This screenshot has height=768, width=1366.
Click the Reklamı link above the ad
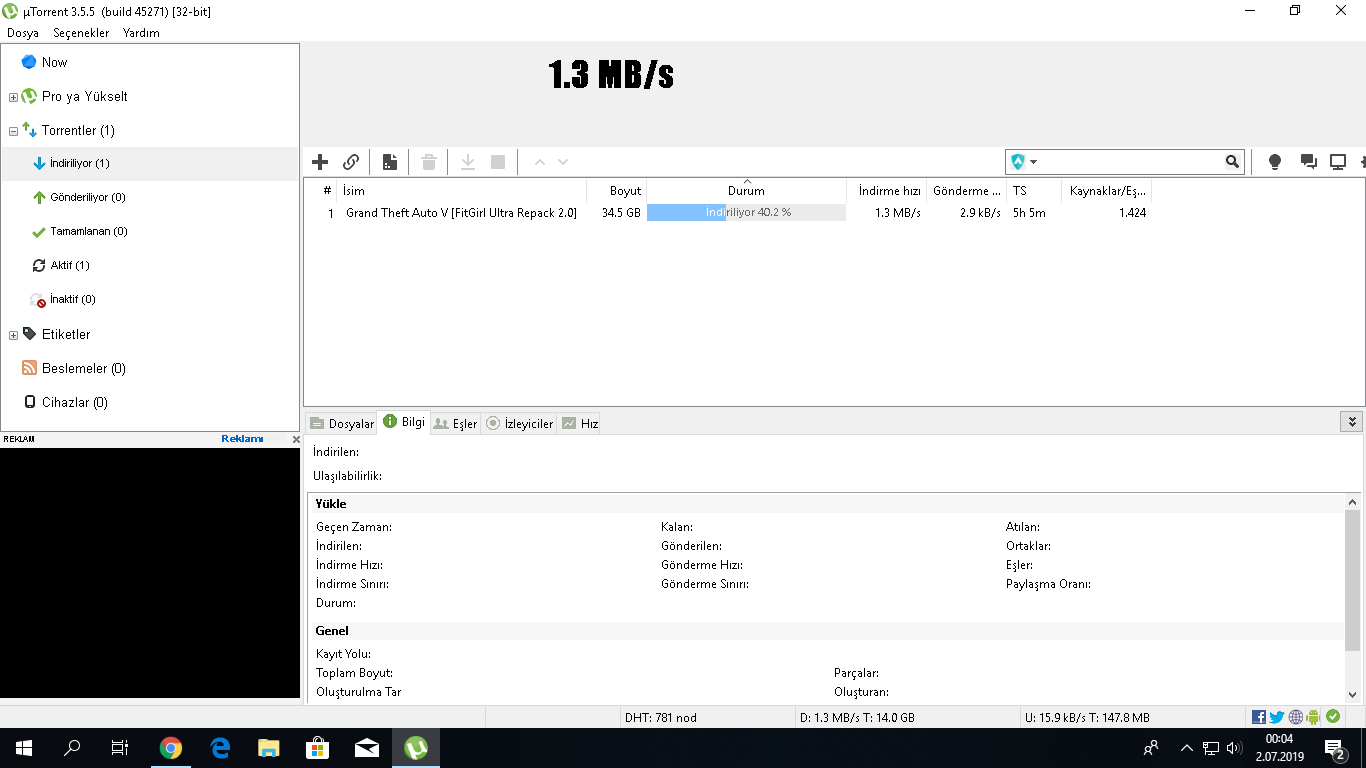242,438
